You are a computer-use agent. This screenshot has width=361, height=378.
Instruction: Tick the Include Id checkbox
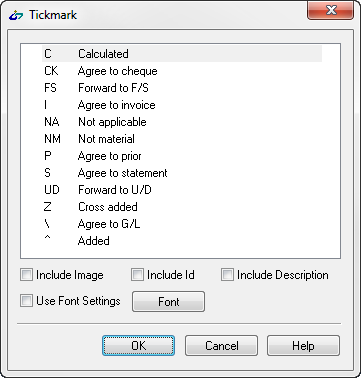pyautogui.click(x=137, y=275)
